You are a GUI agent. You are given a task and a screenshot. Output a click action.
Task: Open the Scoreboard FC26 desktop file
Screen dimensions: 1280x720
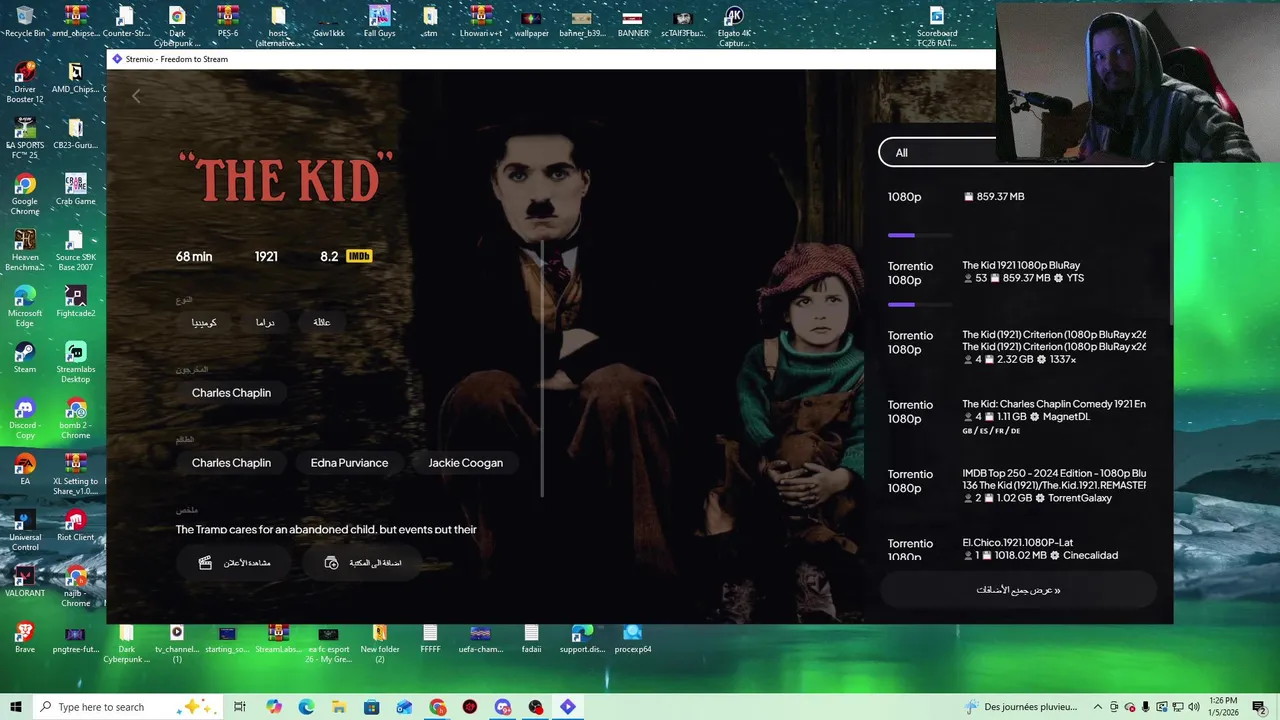click(x=937, y=26)
